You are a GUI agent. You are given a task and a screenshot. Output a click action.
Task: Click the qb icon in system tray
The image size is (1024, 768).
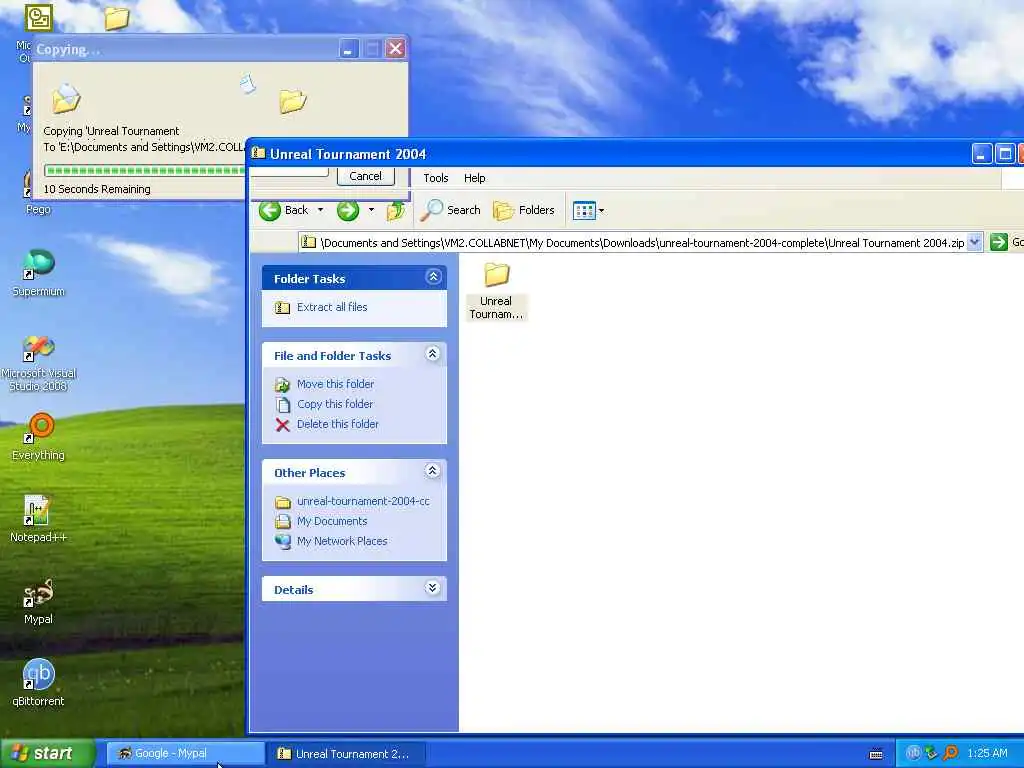tap(913, 753)
